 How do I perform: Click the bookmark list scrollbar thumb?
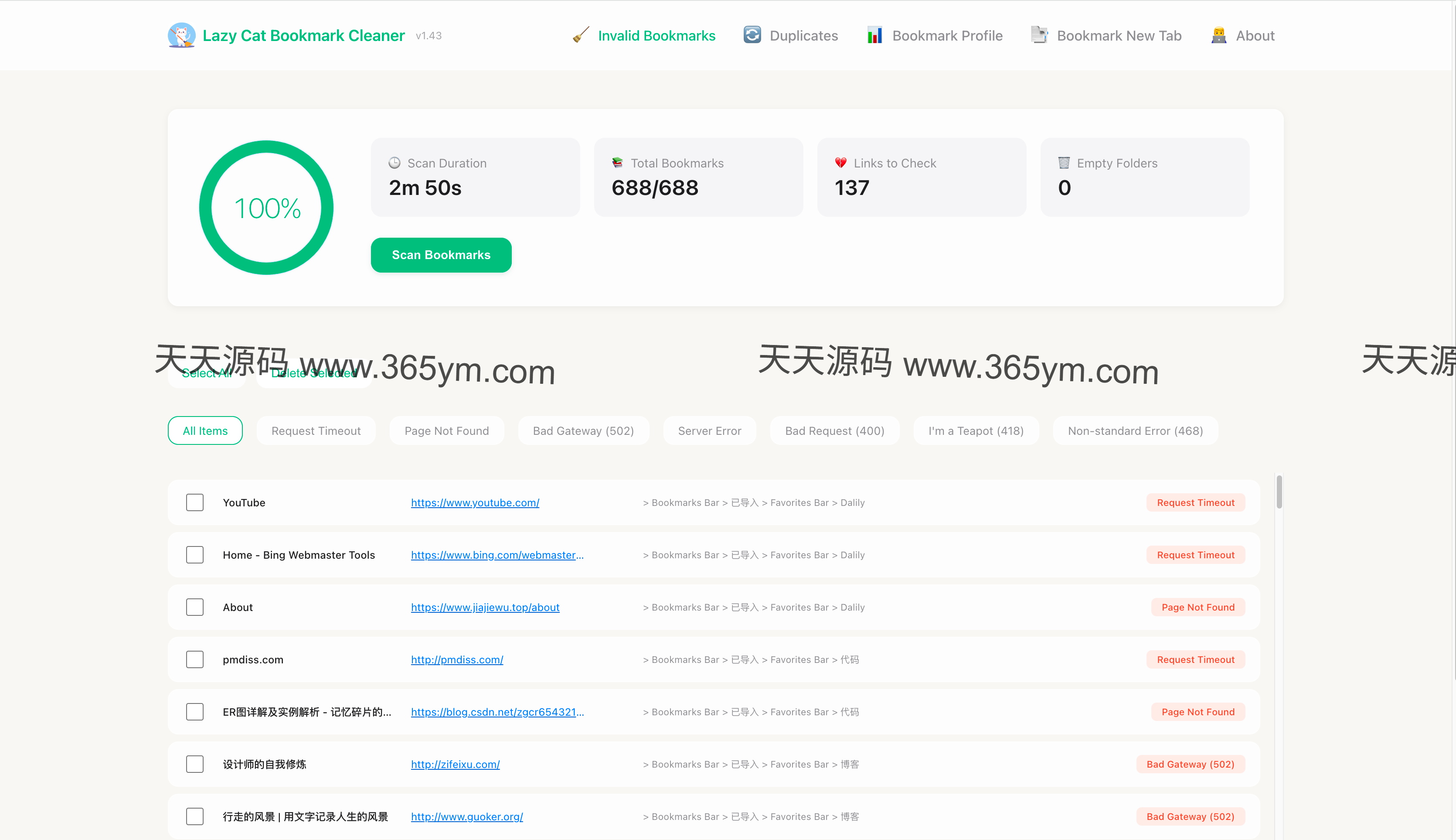coord(1279,492)
